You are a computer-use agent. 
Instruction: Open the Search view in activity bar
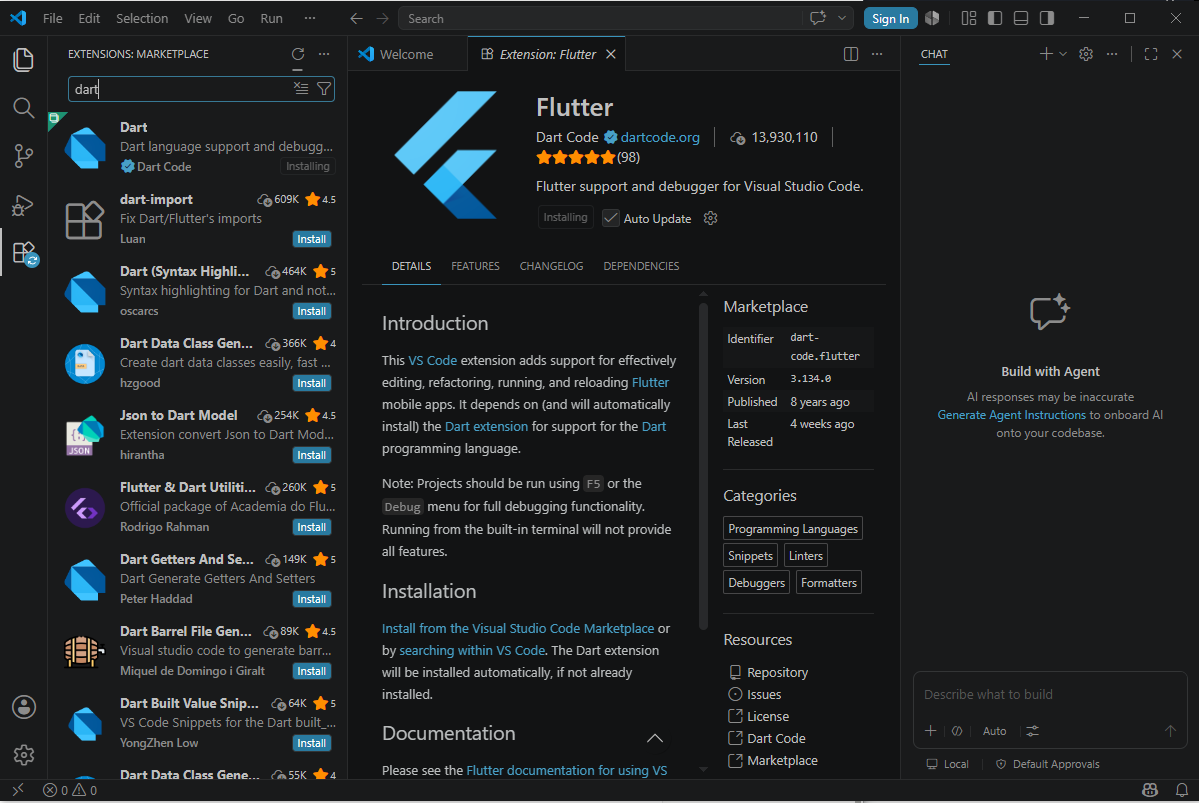(x=24, y=108)
